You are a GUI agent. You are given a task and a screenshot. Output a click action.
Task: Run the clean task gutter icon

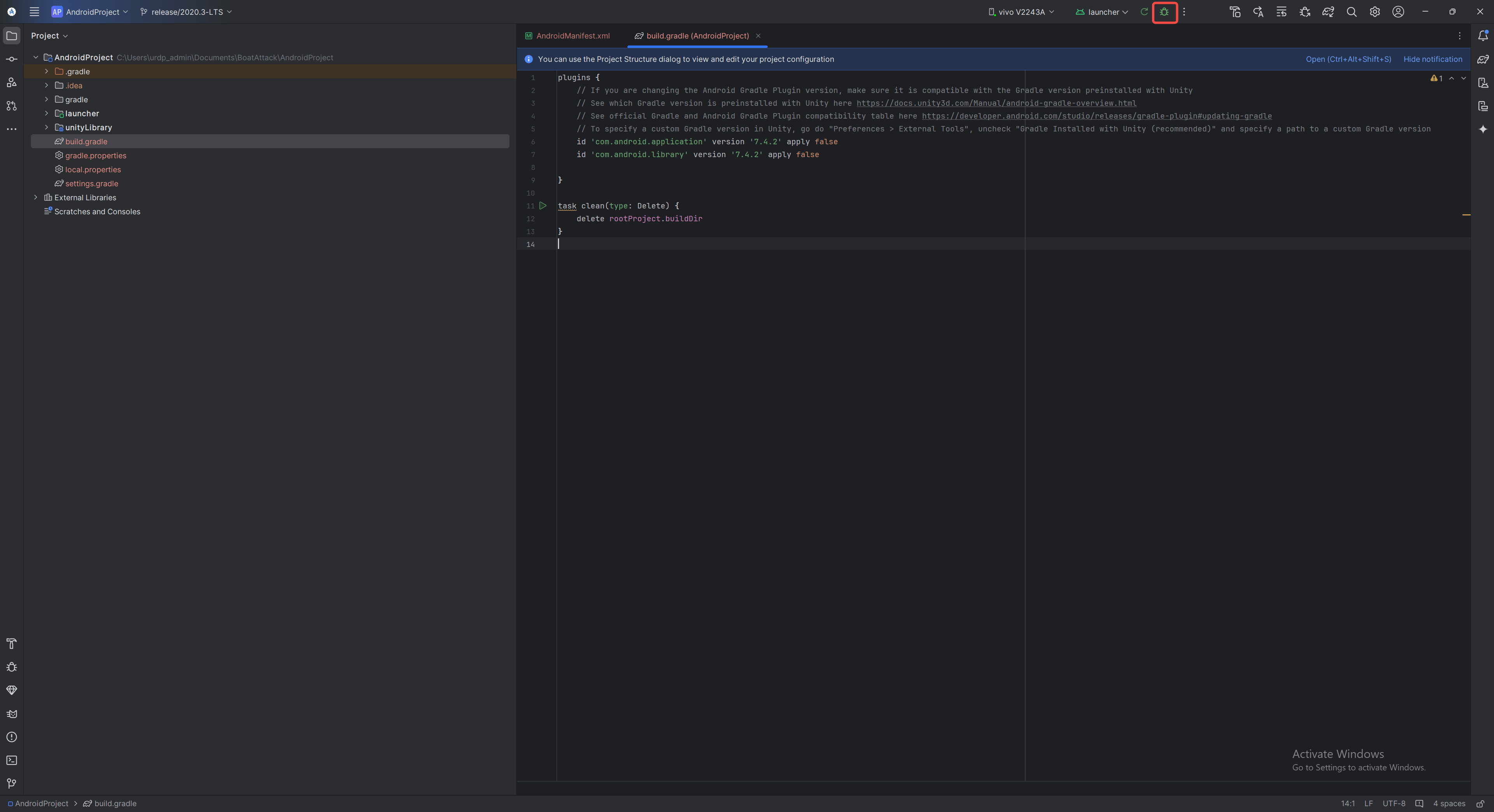tap(543, 206)
